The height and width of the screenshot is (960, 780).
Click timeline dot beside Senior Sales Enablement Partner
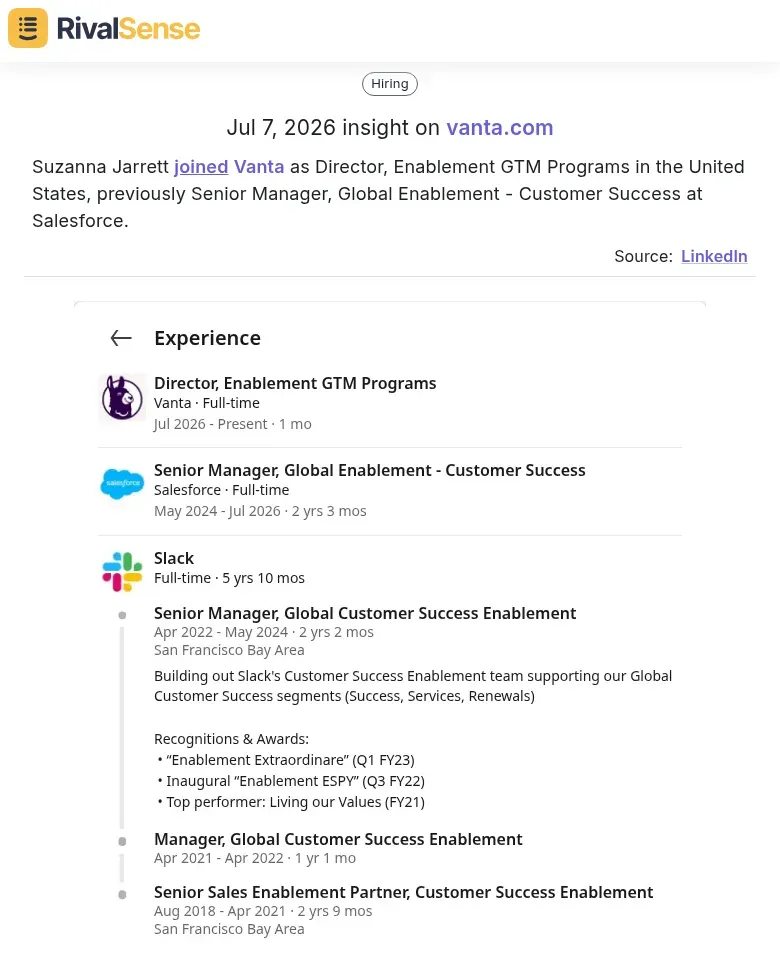pyautogui.click(x=122, y=894)
